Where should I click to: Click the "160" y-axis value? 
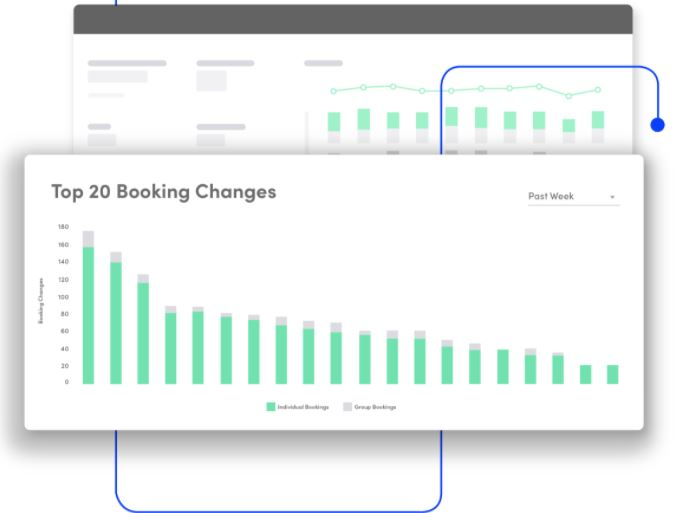(63, 244)
